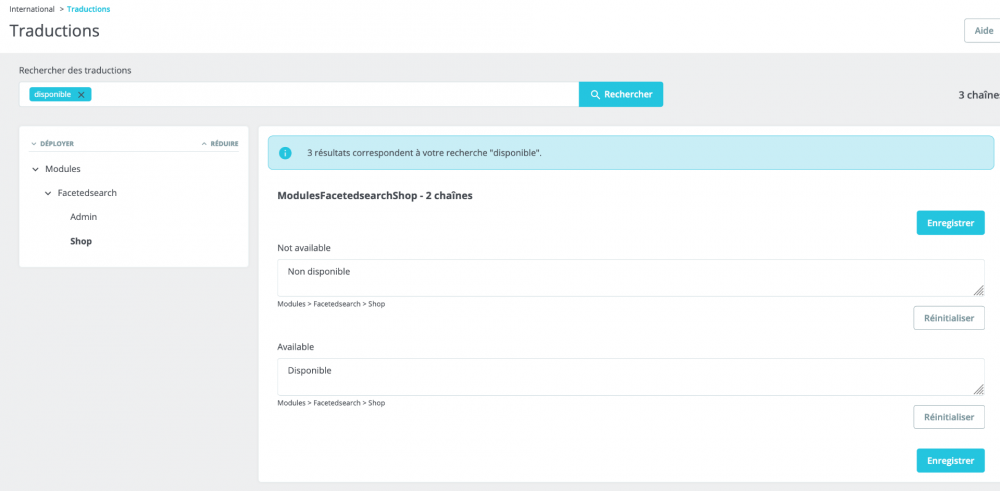Click the magnifier icon in Rechercher button
This screenshot has width=1000, height=491.
(x=595, y=94)
